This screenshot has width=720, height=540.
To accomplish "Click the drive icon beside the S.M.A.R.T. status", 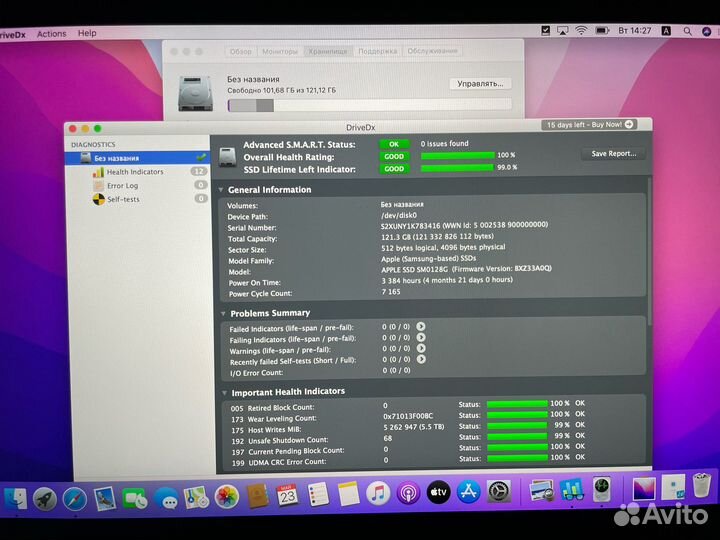I will pyautogui.click(x=227, y=158).
